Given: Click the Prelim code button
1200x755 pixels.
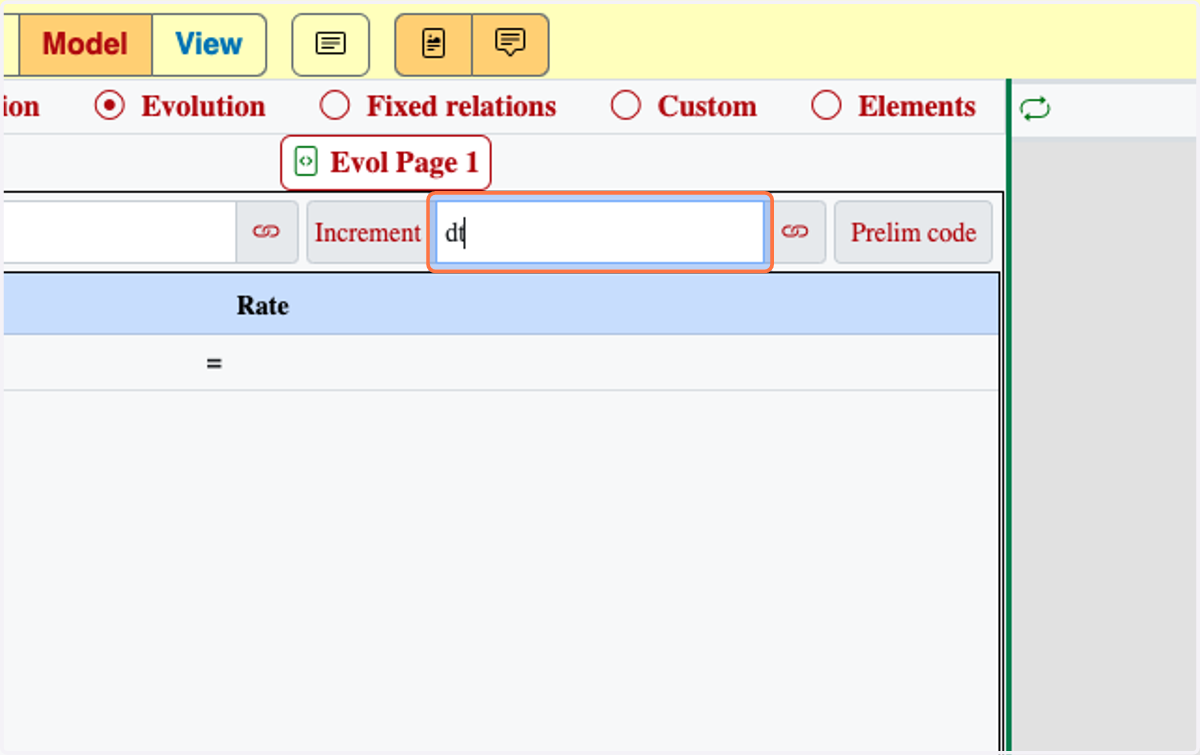Looking at the screenshot, I should 913,232.
